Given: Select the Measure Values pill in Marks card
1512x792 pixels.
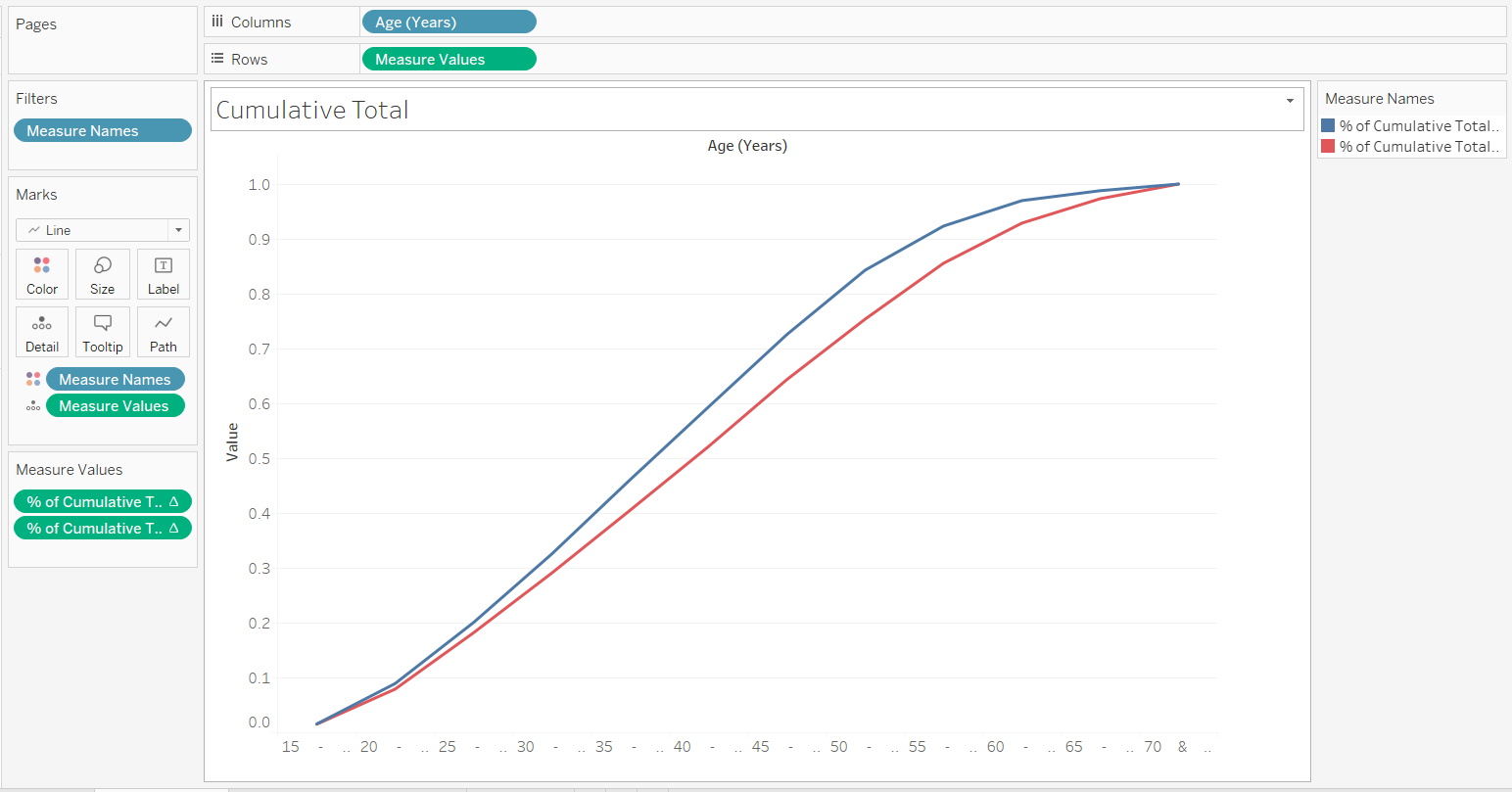Looking at the screenshot, I should pos(115,406).
